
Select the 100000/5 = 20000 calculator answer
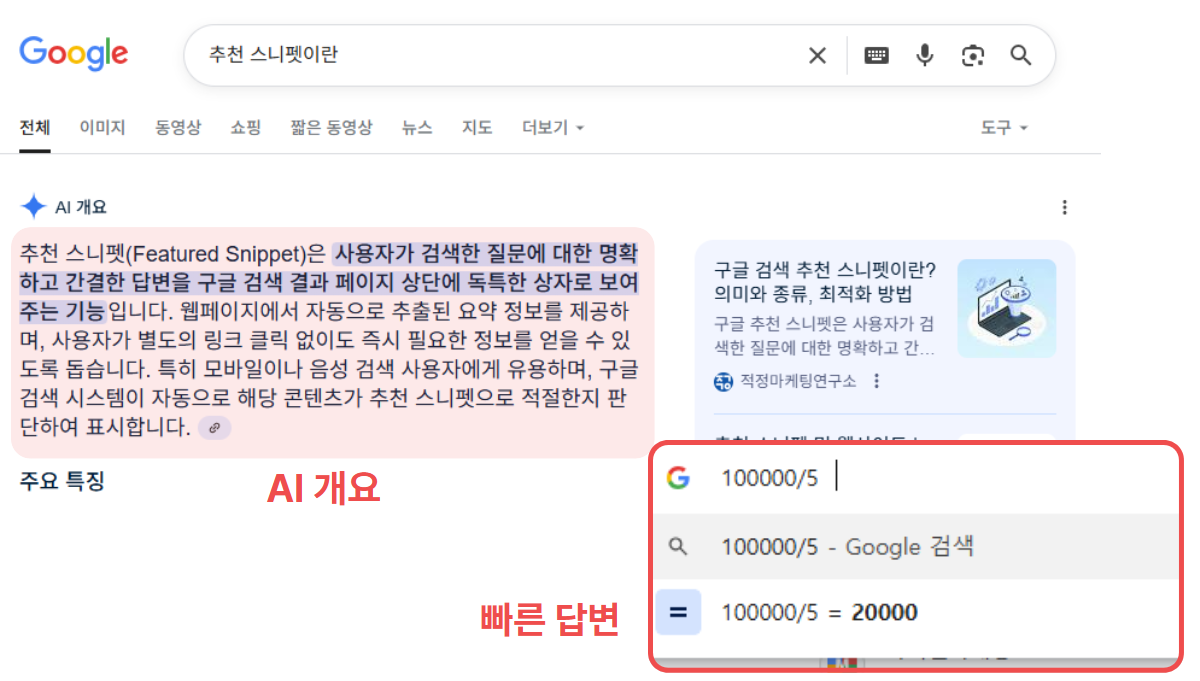pos(915,612)
